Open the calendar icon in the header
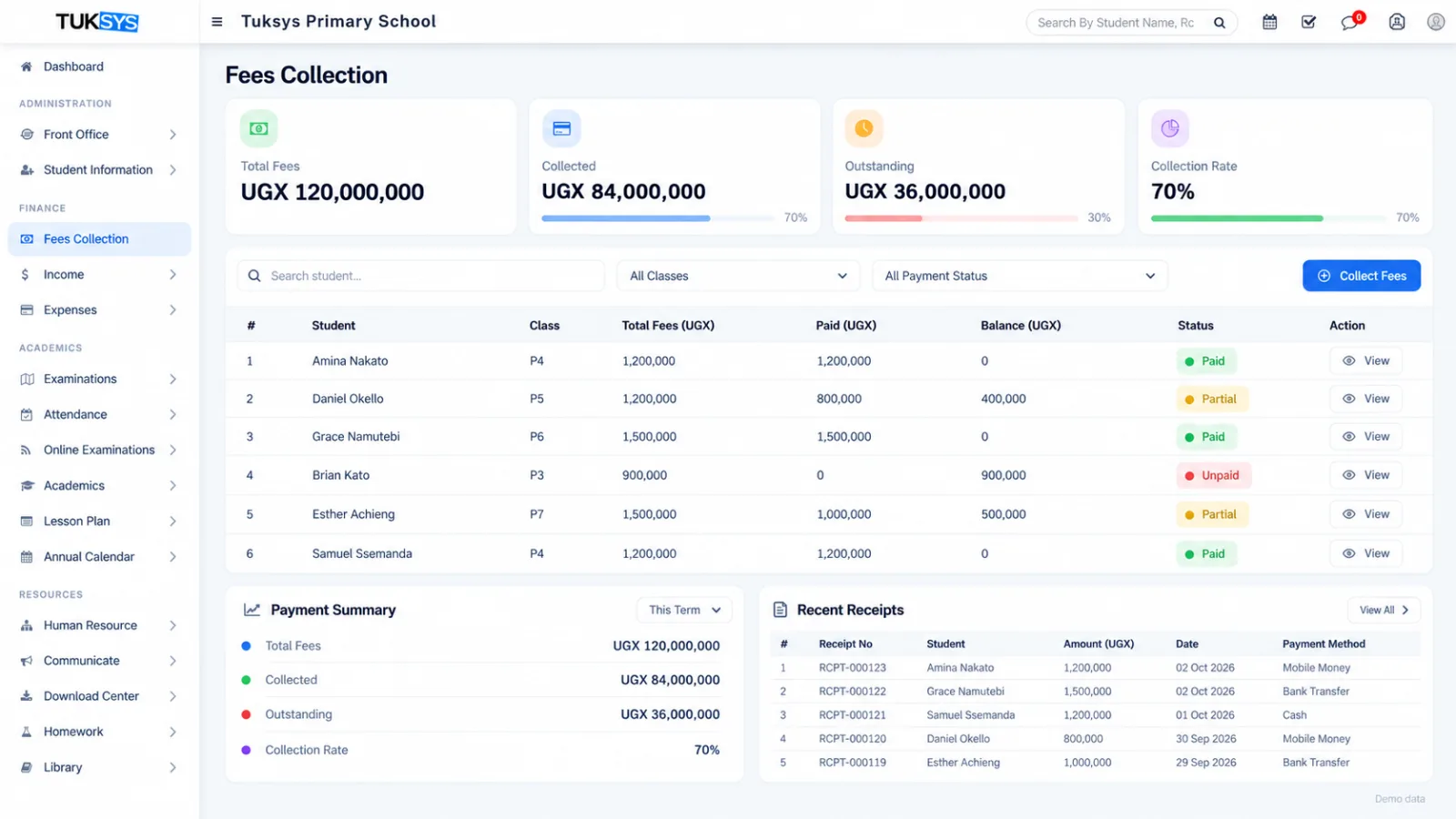Image resolution: width=1456 pixels, height=819 pixels. click(x=1269, y=22)
